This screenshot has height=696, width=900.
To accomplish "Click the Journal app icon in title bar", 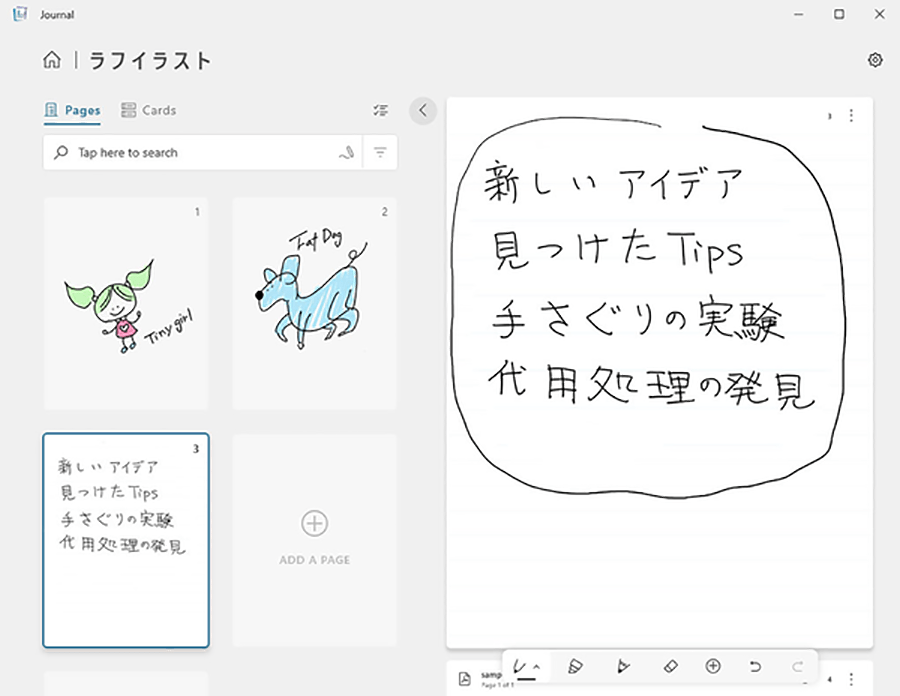I will (x=20, y=14).
